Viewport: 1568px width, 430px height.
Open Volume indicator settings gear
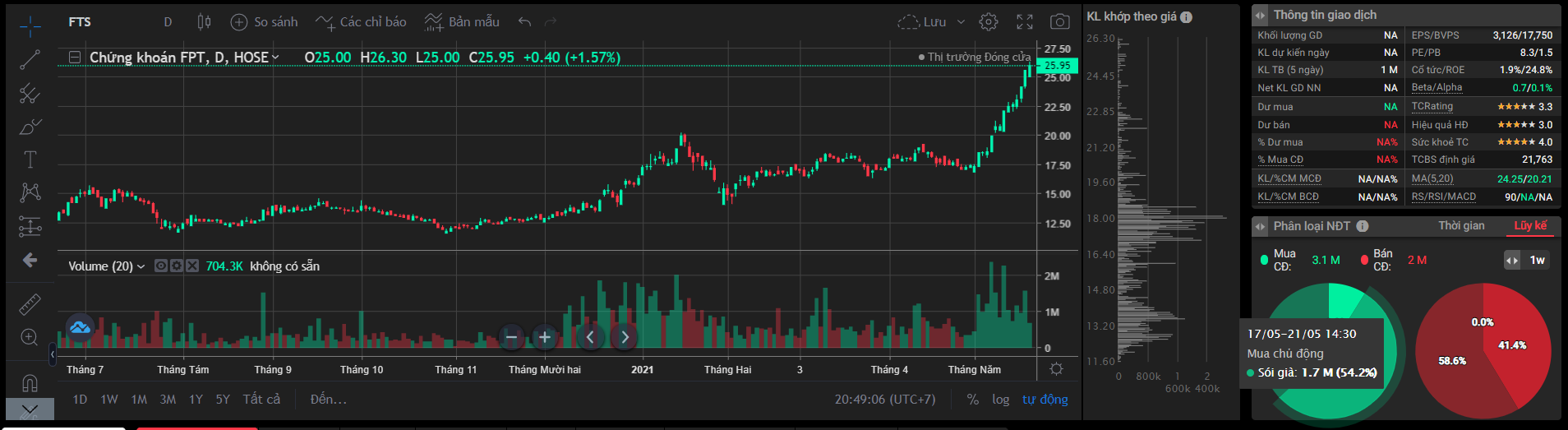click(x=177, y=266)
